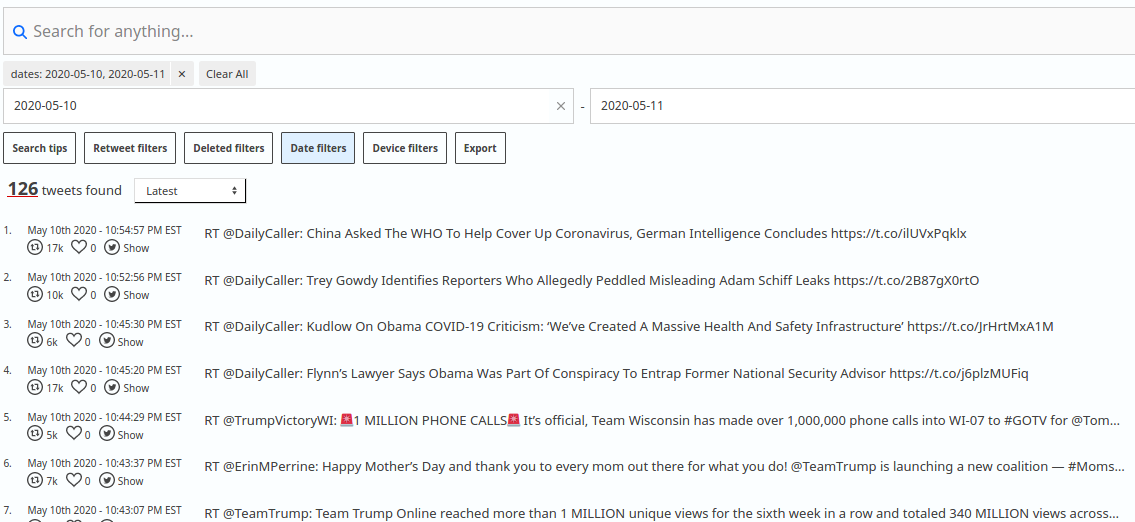This screenshot has width=1135, height=522.
Task: Open the Happy Mother's Day tweet
Action: (x=665, y=466)
